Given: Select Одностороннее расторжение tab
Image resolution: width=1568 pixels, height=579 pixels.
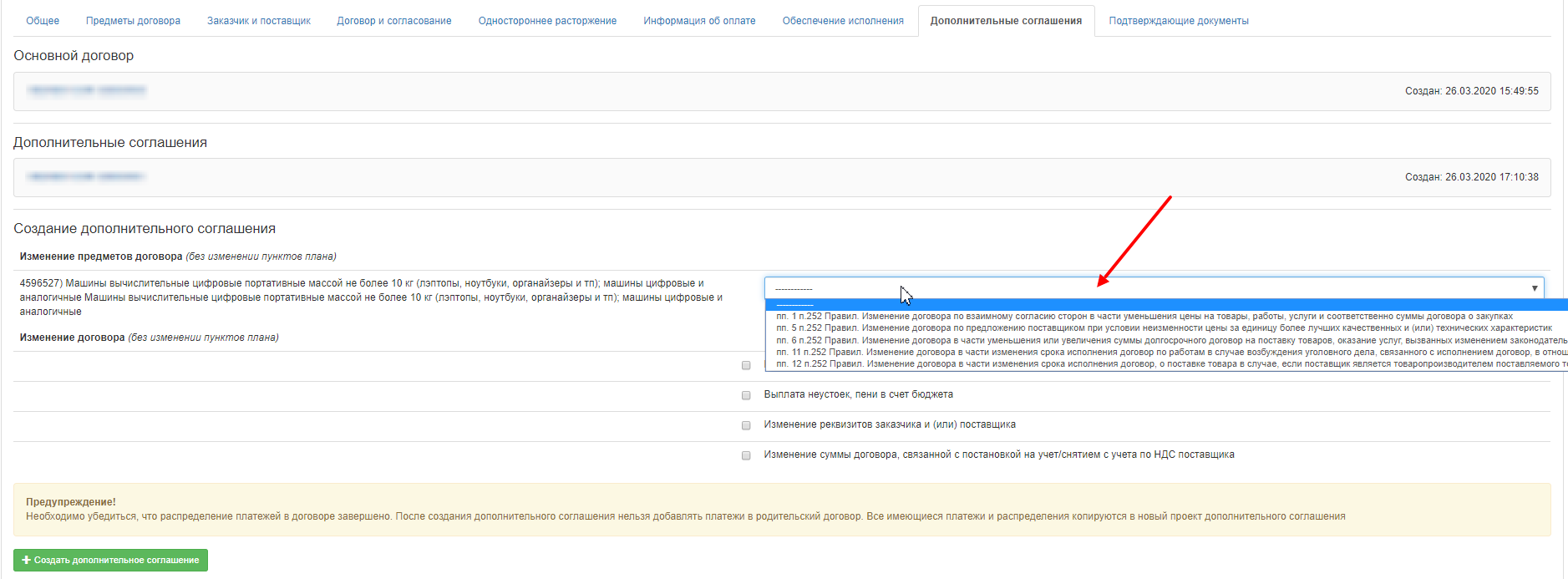Looking at the screenshot, I should pos(547,21).
